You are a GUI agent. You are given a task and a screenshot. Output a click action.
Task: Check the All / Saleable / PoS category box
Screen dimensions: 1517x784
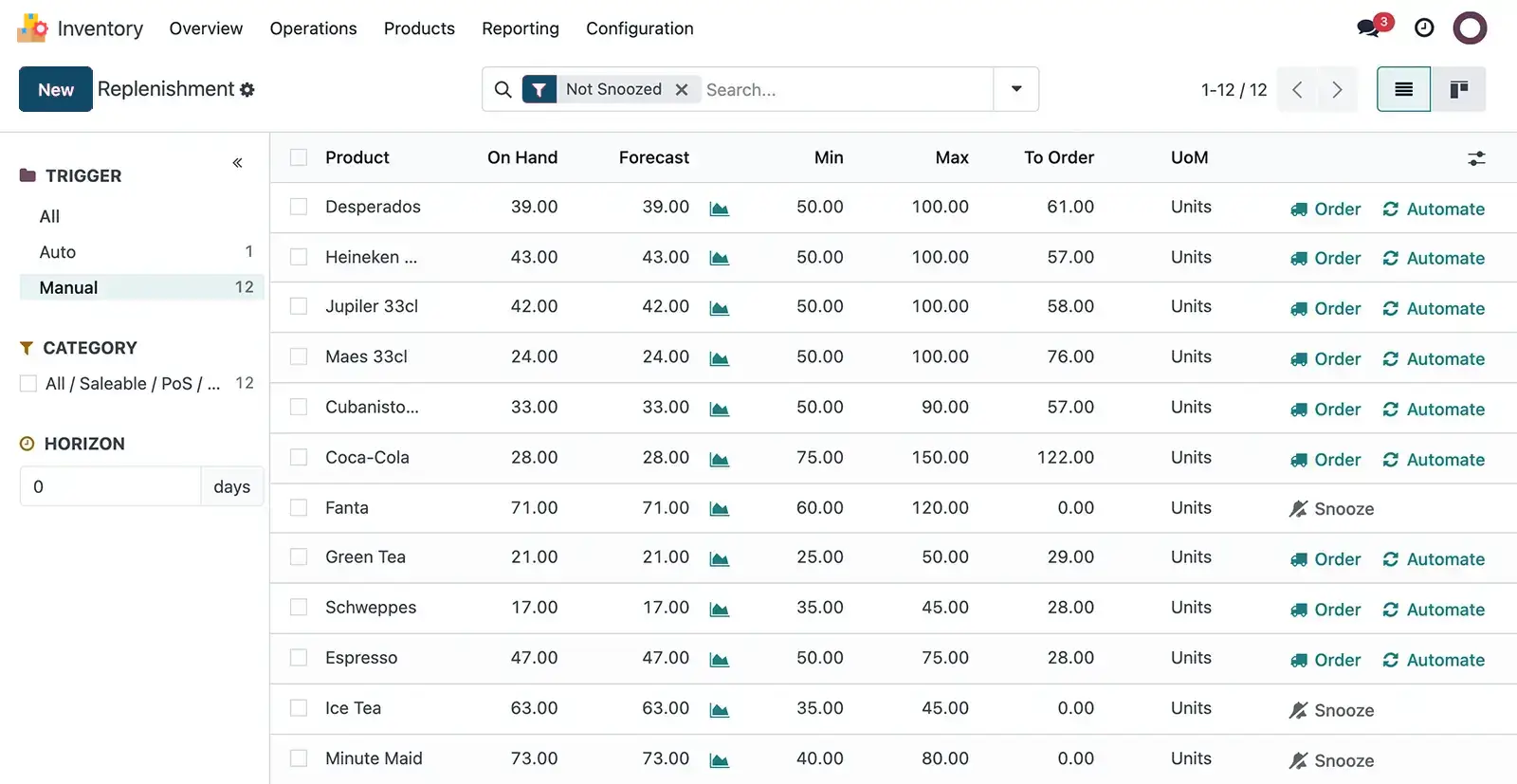pyautogui.click(x=28, y=384)
